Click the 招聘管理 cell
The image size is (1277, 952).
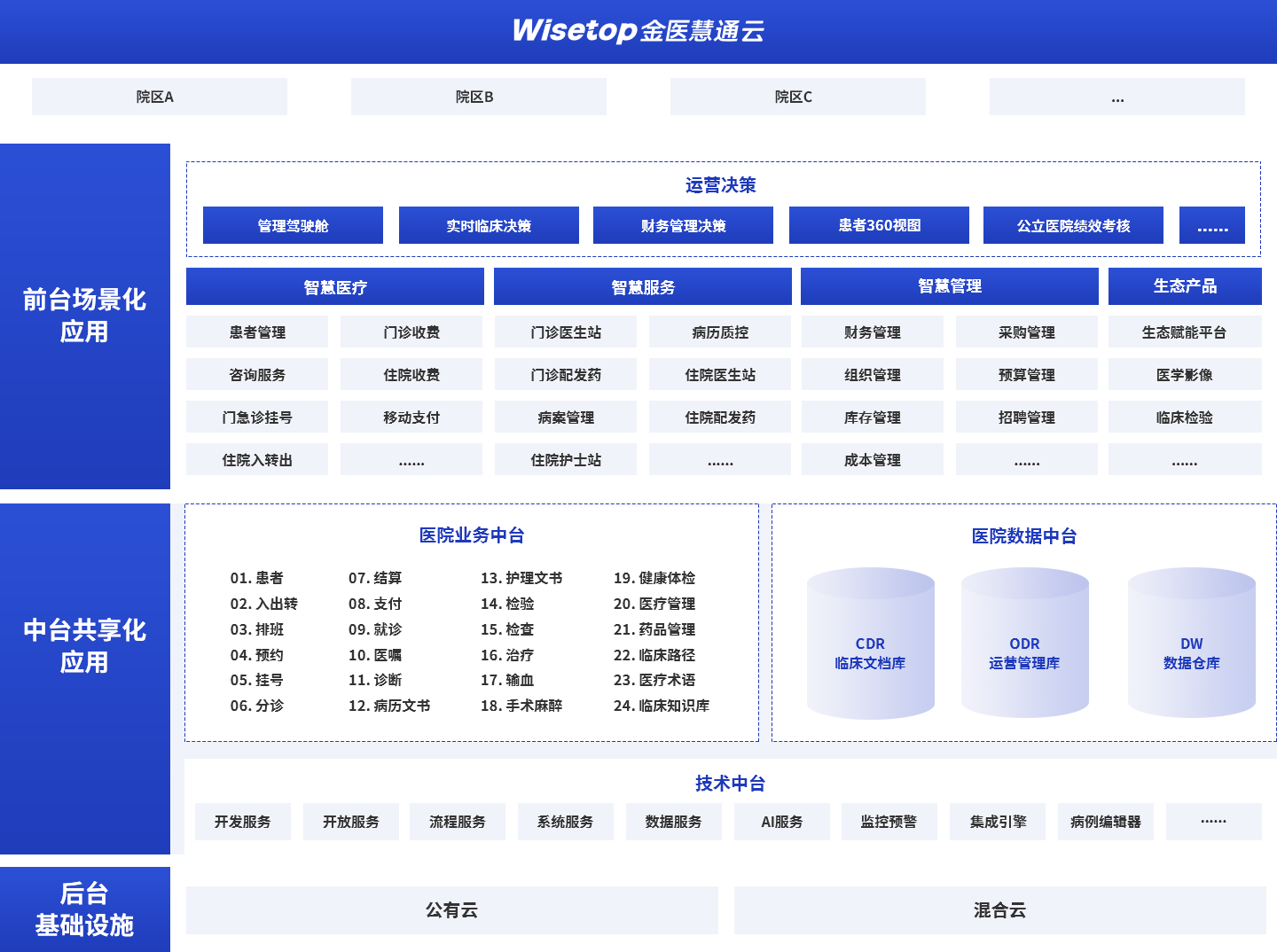pyautogui.click(x=1027, y=417)
